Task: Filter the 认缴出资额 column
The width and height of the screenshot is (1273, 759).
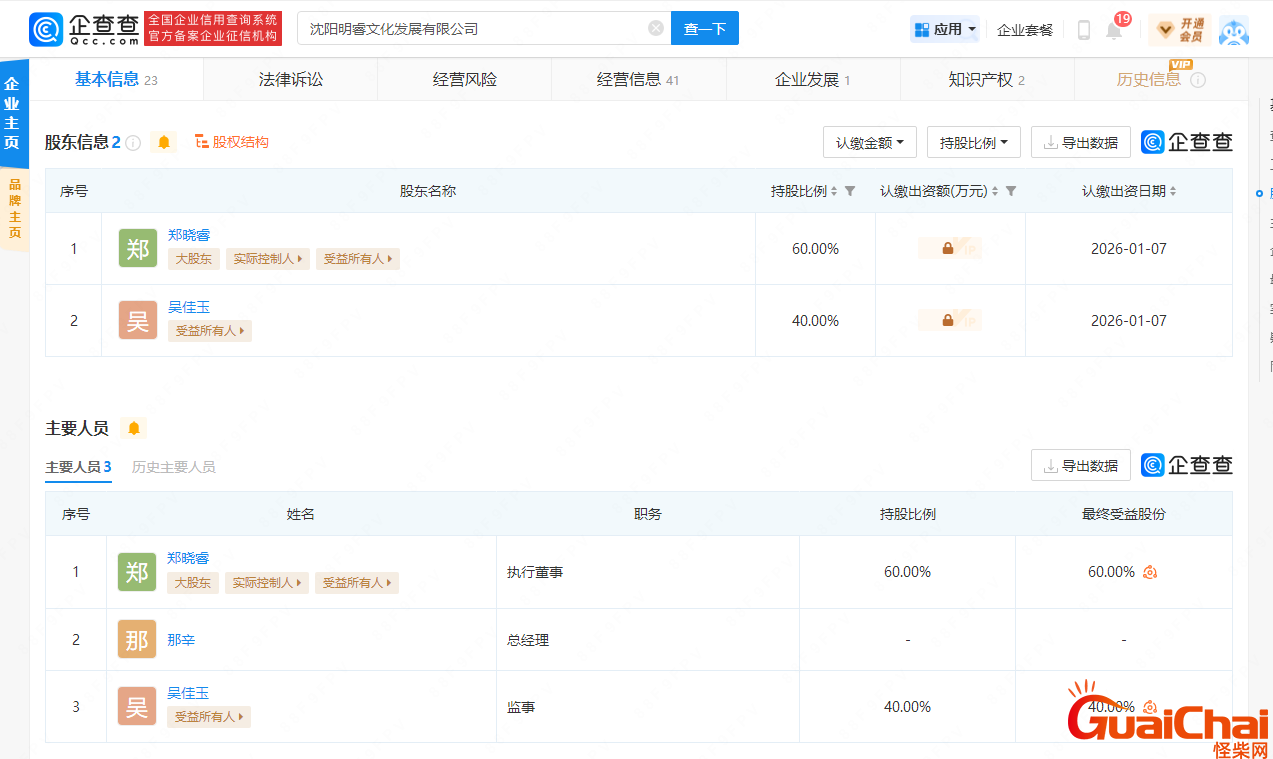Action: 1011,191
